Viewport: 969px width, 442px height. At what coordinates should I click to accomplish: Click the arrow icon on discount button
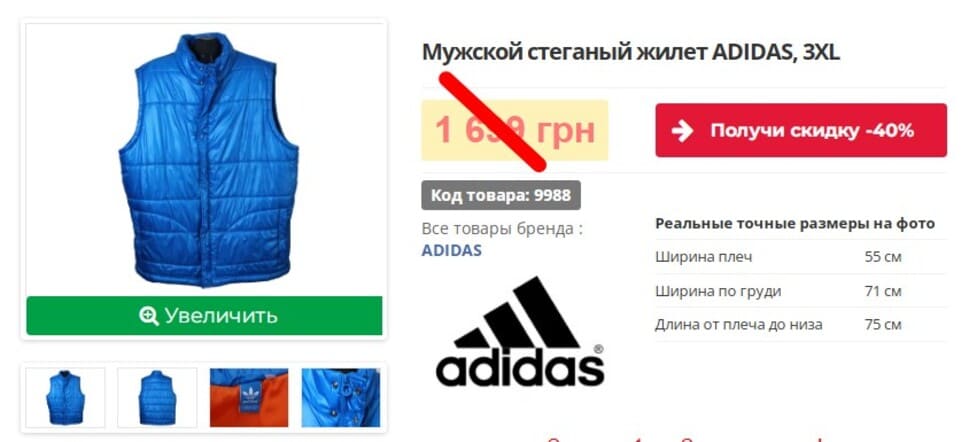(682, 130)
